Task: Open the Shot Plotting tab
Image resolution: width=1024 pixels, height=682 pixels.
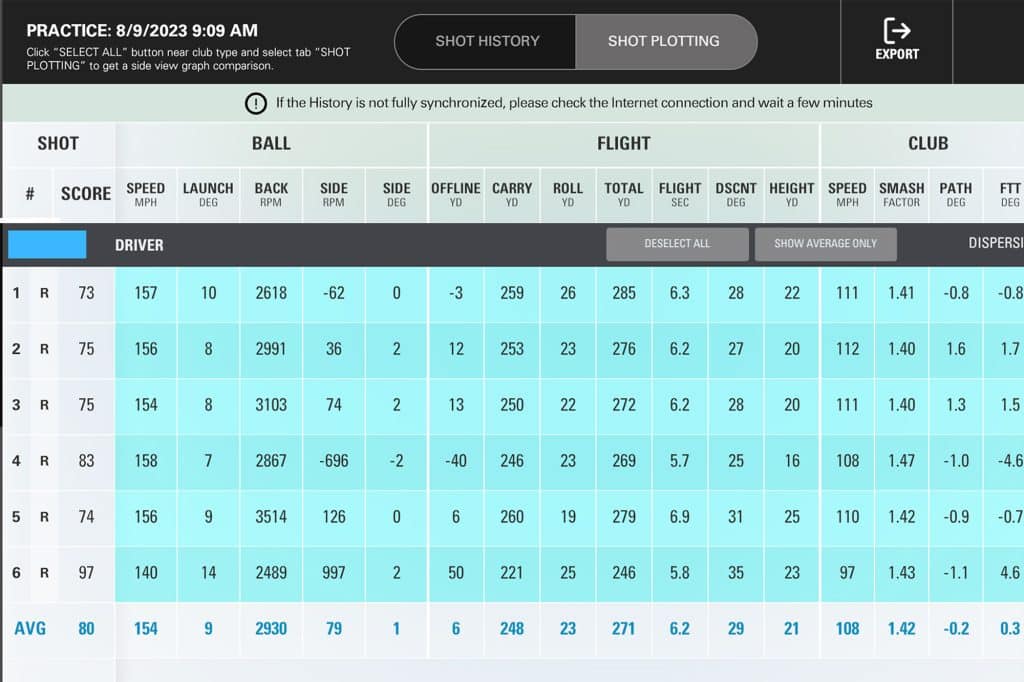Action: tap(664, 41)
